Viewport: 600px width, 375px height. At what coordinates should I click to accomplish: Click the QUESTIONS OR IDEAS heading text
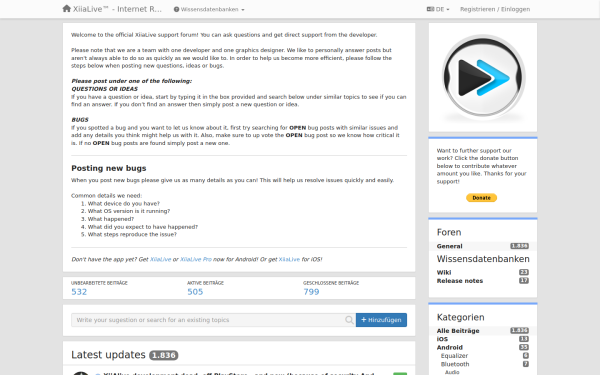click(x=104, y=89)
